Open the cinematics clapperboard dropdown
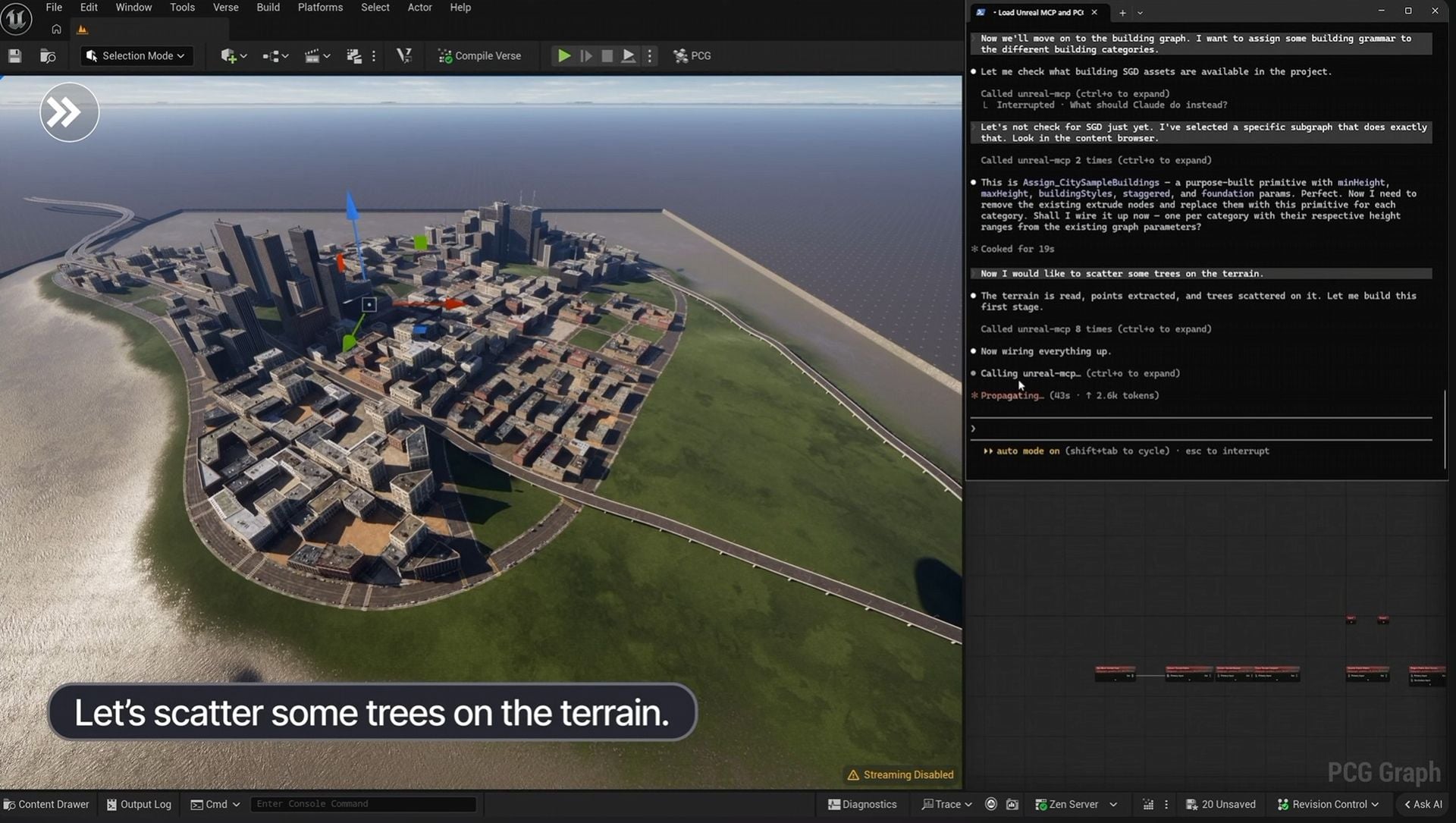The width and height of the screenshot is (1456, 823). (317, 55)
